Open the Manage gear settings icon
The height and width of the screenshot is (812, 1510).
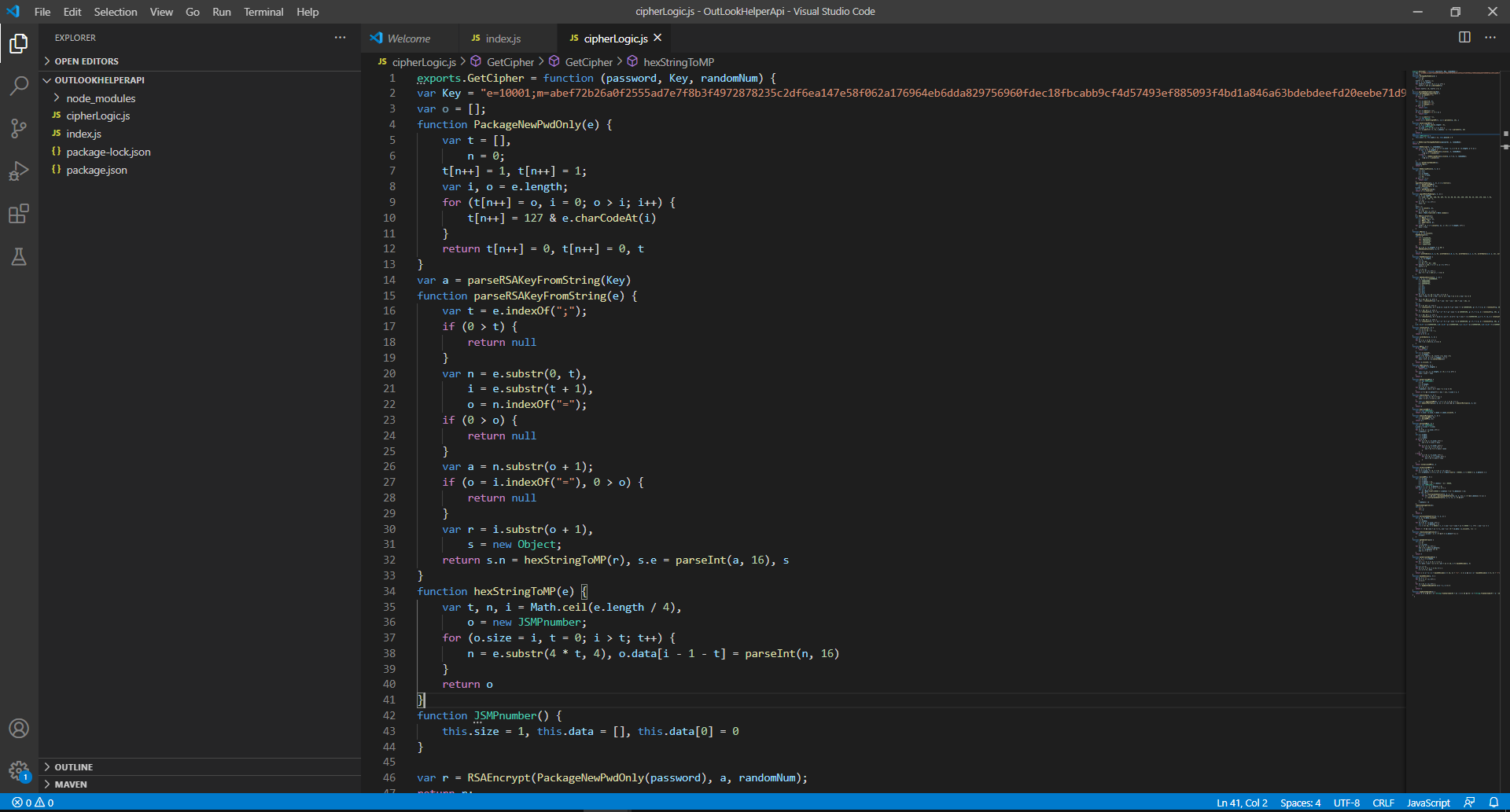point(19,770)
